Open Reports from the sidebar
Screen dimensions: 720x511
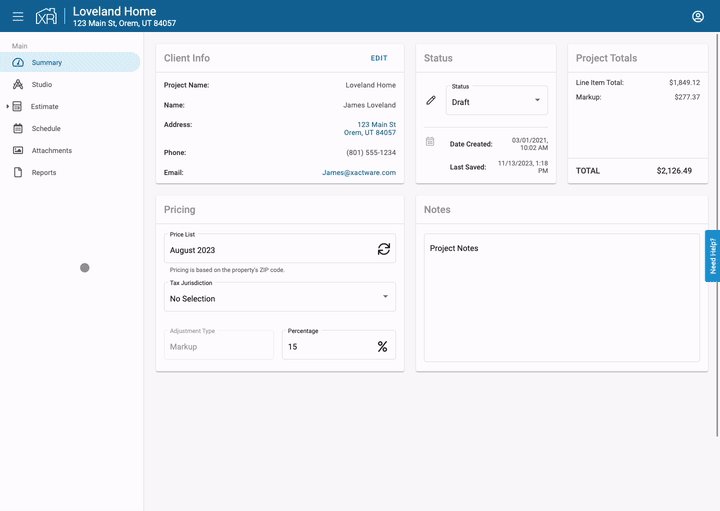(x=44, y=173)
